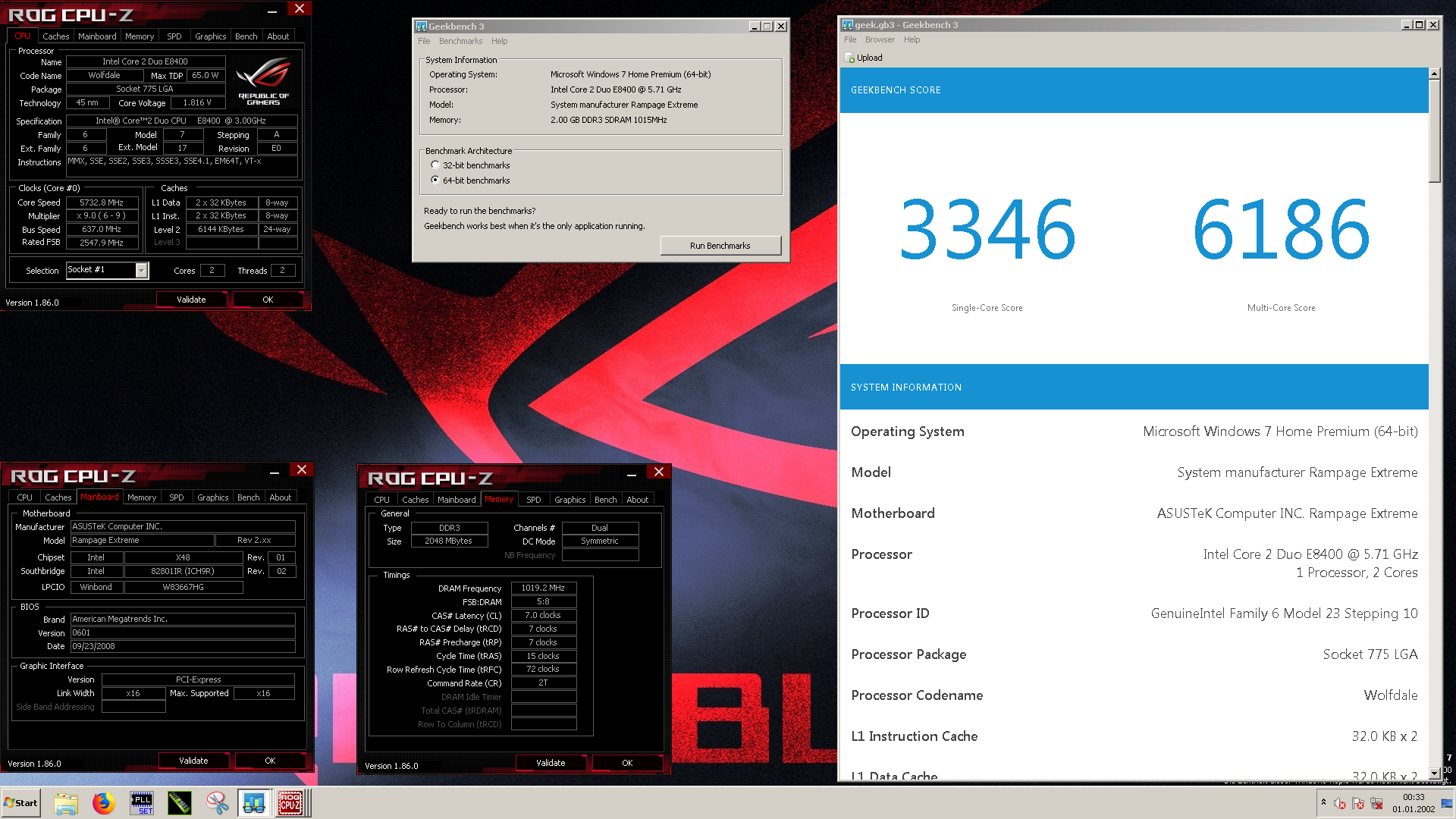Click the Geekbench 3 window title icon

pyautogui.click(x=422, y=26)
